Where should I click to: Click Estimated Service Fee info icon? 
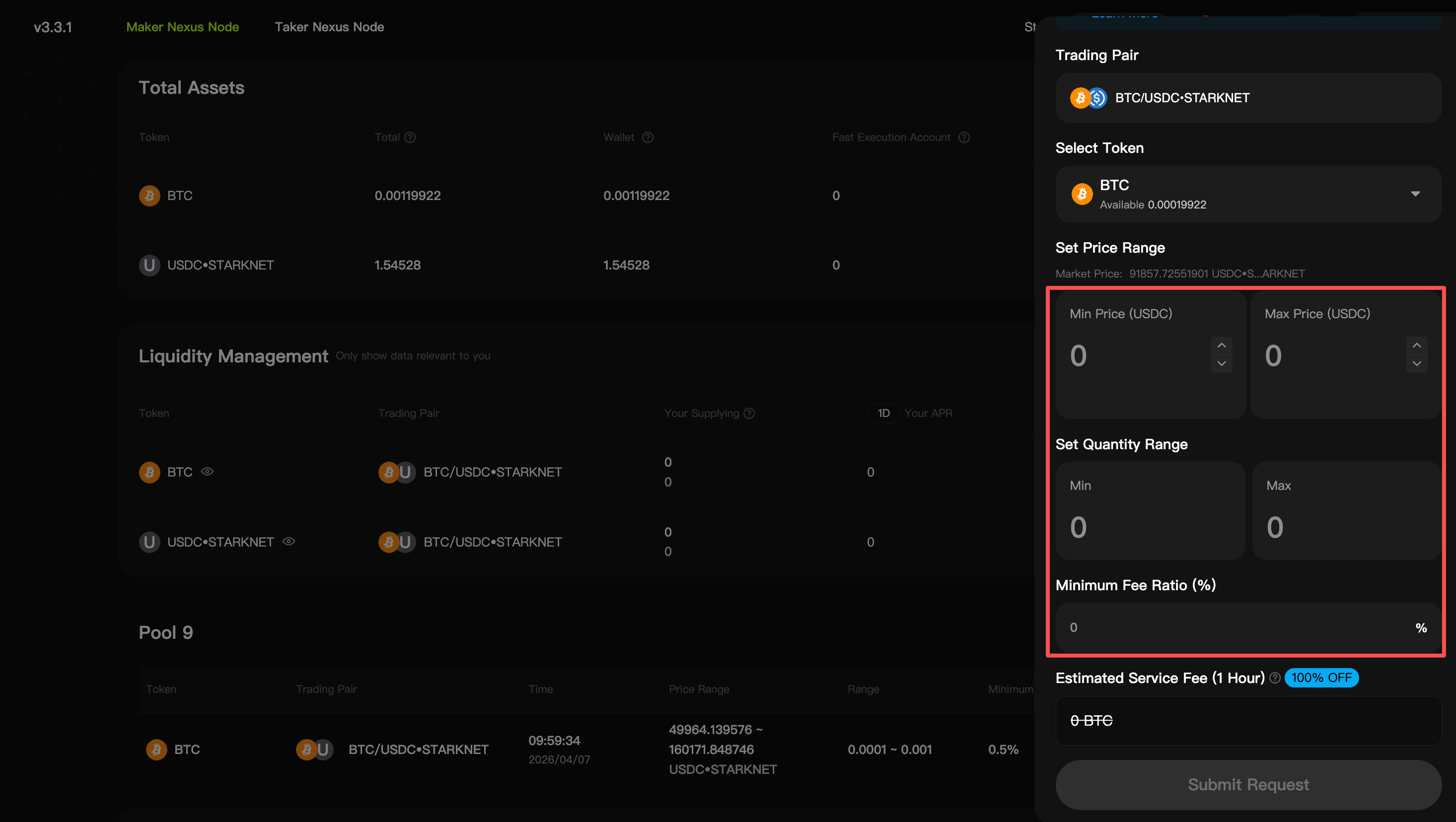1275,678
